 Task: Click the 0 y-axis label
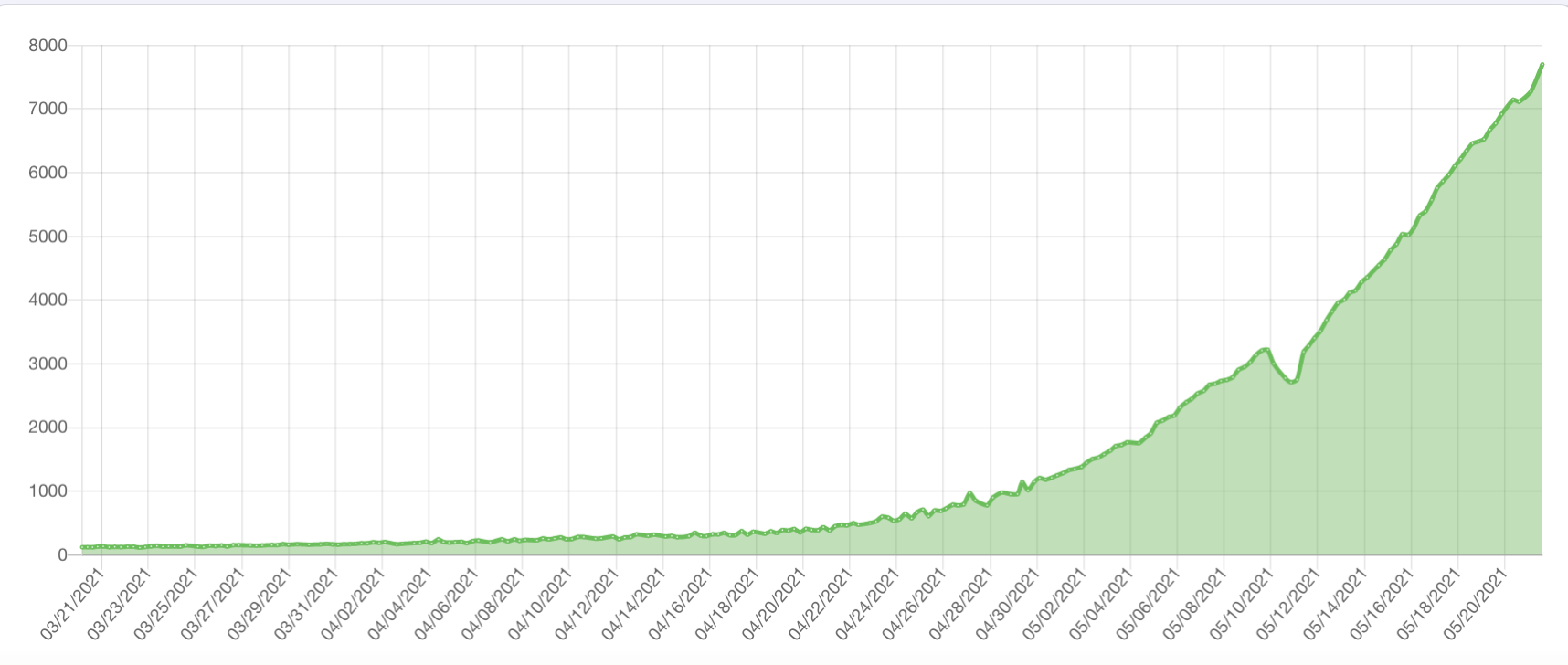point(63,554)
